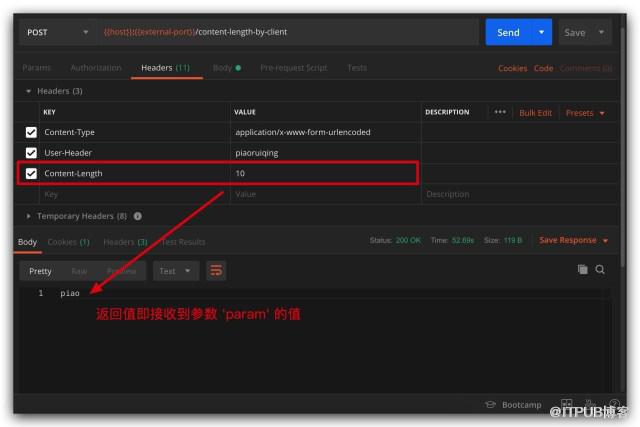Uncheck the Content-Type header checkbox
Image resolution: width=640 pixels, height=427 pixels.
(31, 132)
